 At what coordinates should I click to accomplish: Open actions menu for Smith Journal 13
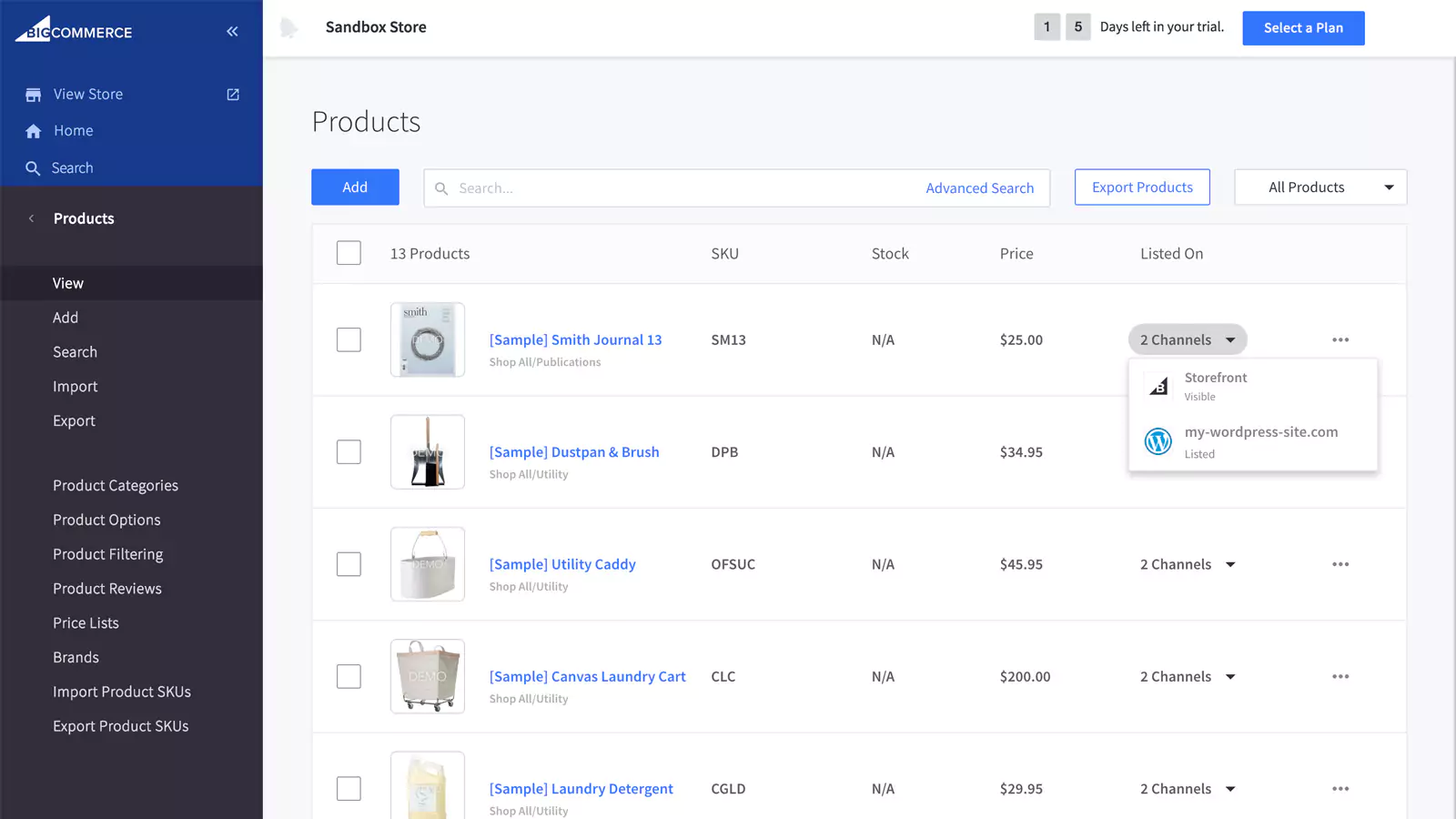click(1340, 339)
